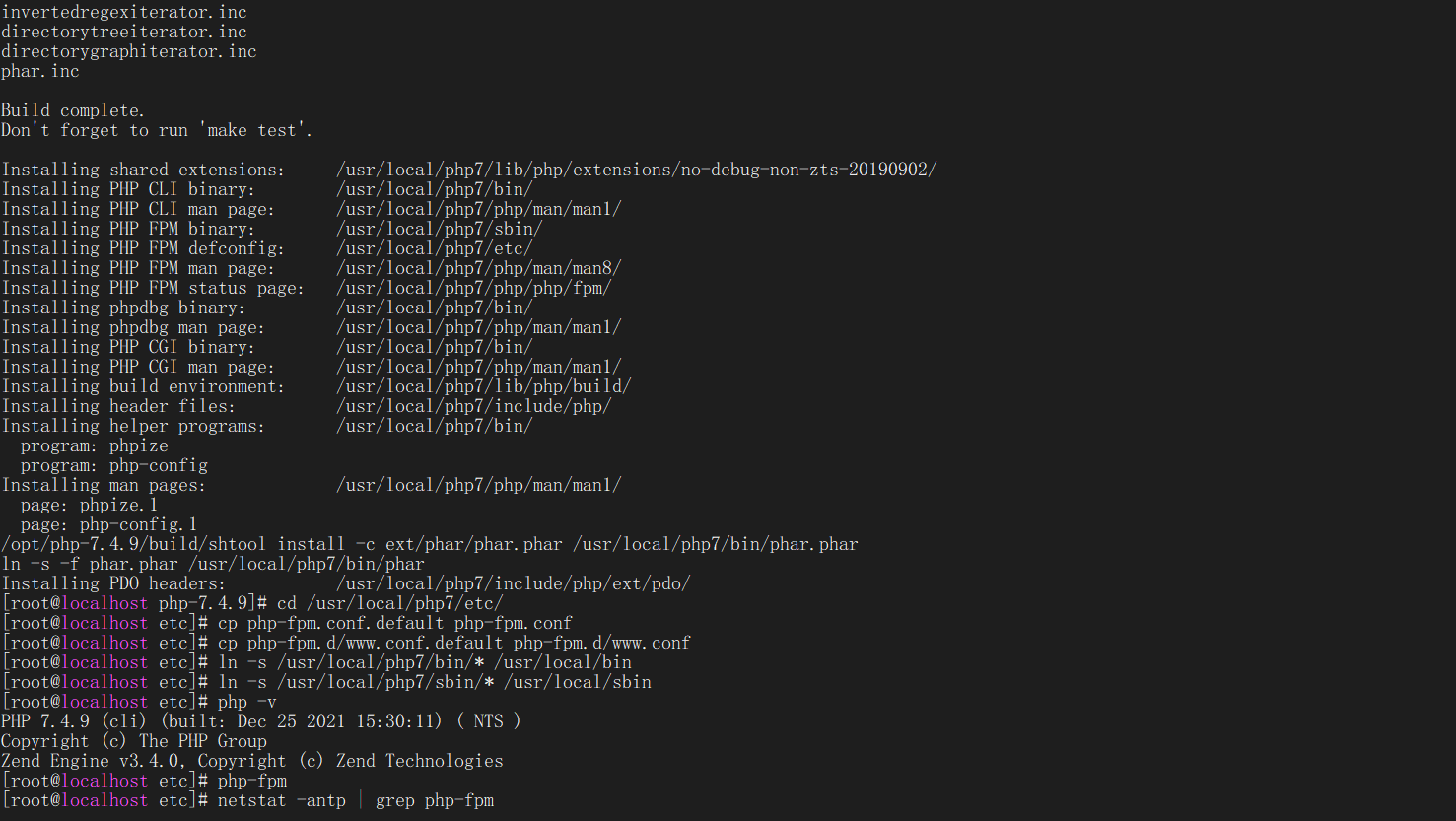The height and width of the screenshot is (821, 1456).
Task: Click the 'Installing PHP FPM defconfig' line
Action: click(x=143, y=248)
